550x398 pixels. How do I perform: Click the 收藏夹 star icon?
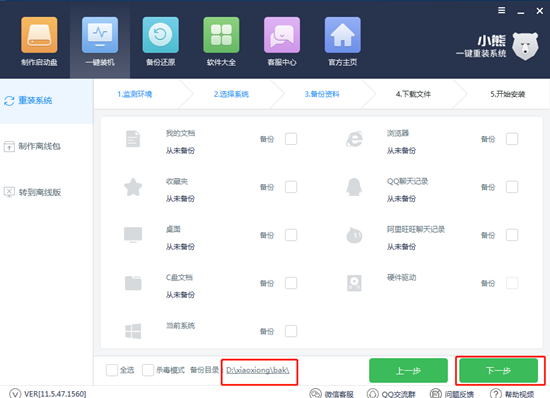point(133,187)
